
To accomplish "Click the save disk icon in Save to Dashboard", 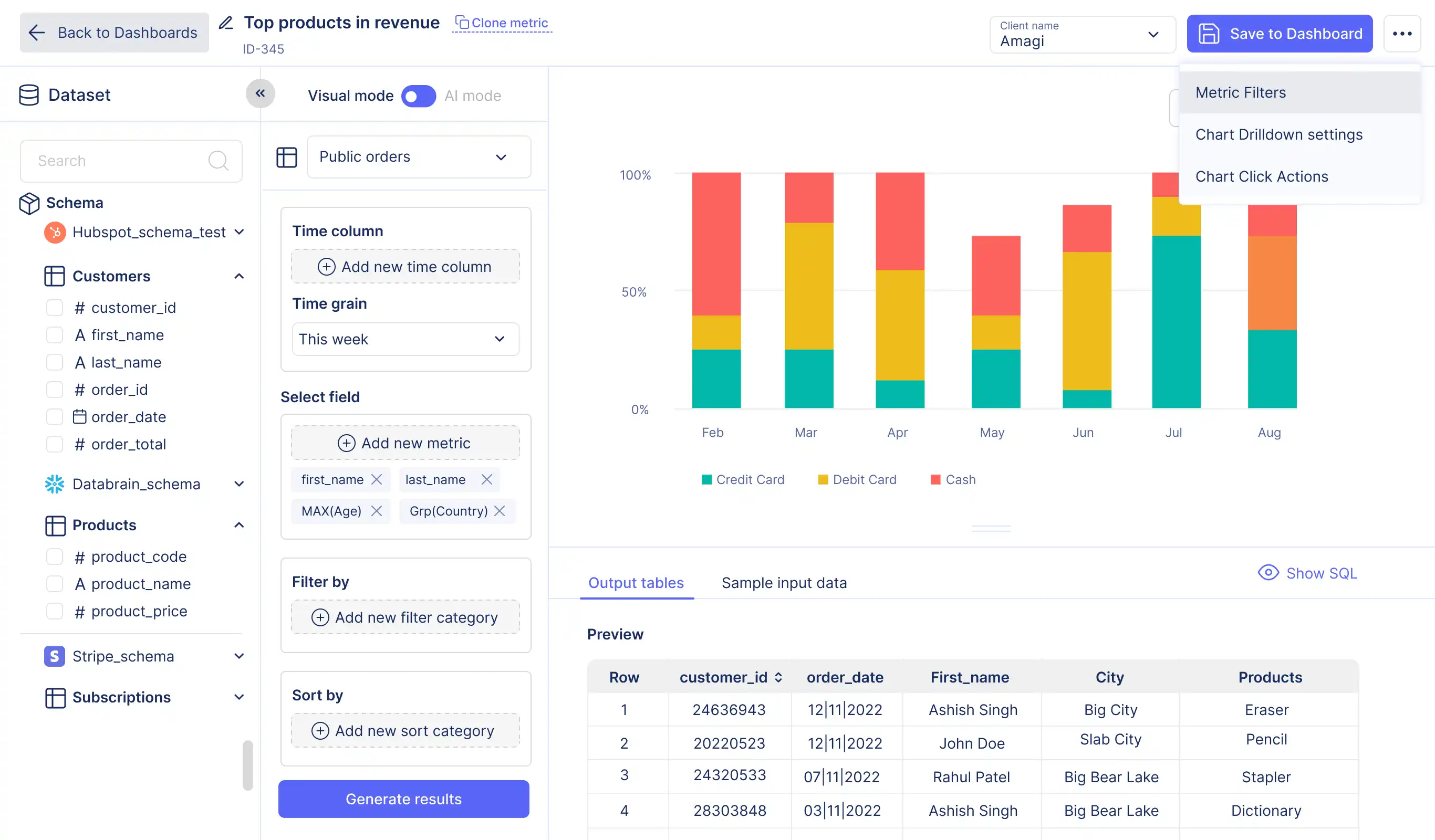I will [x=1209, y=34].
